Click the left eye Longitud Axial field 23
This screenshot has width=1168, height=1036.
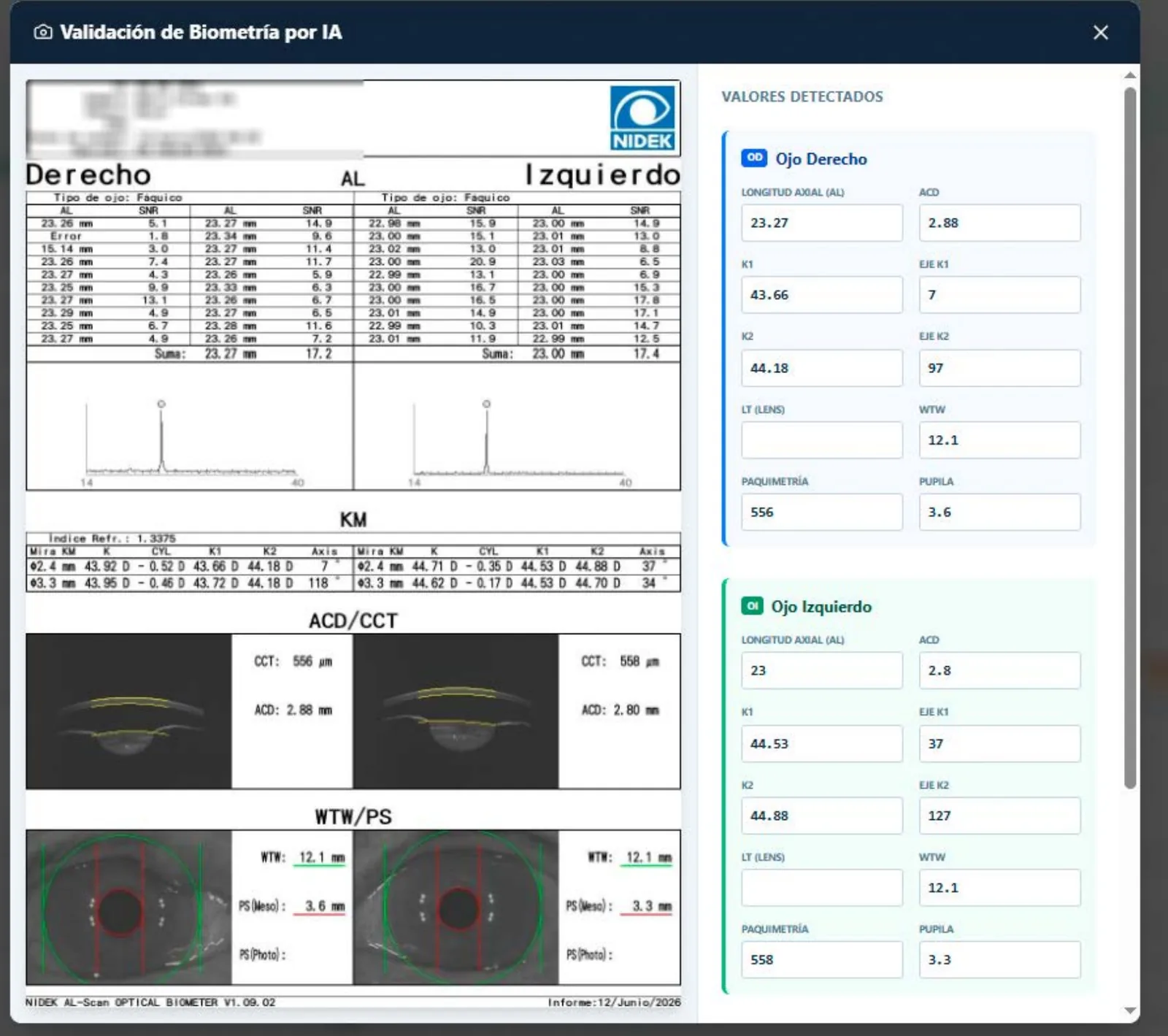(x=822, y=670)
